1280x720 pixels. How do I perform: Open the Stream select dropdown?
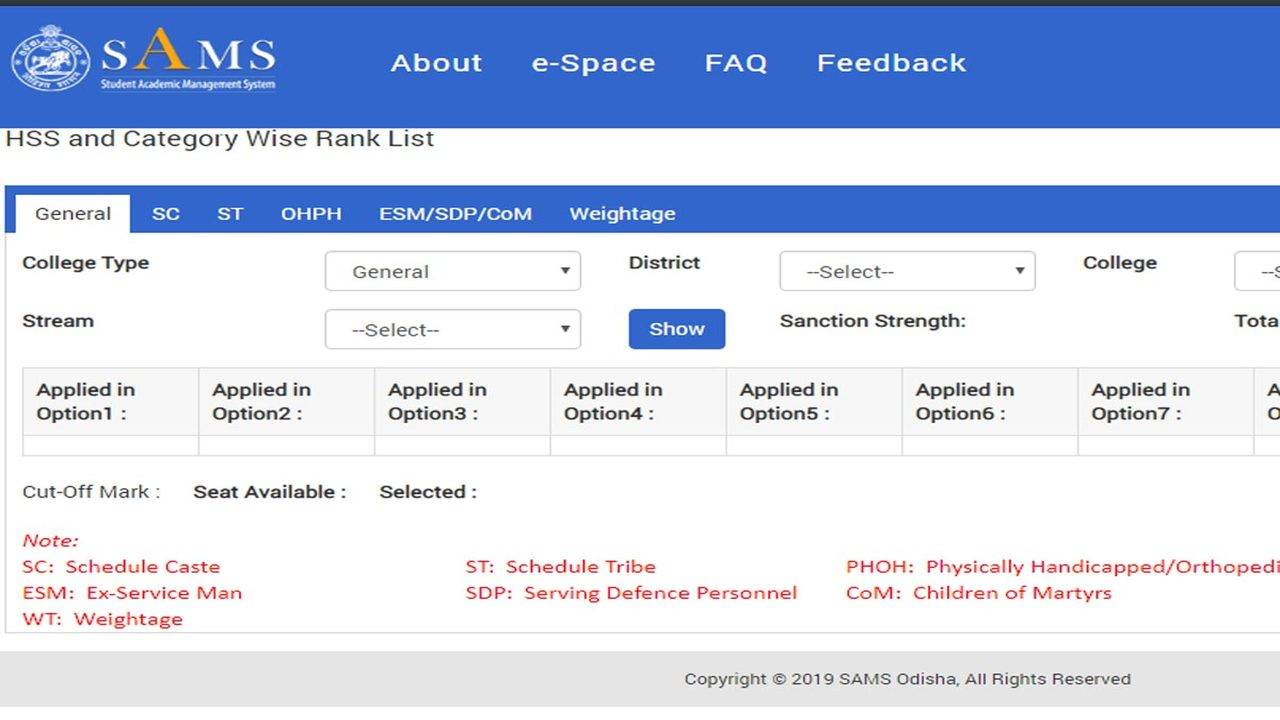[453, 330]
